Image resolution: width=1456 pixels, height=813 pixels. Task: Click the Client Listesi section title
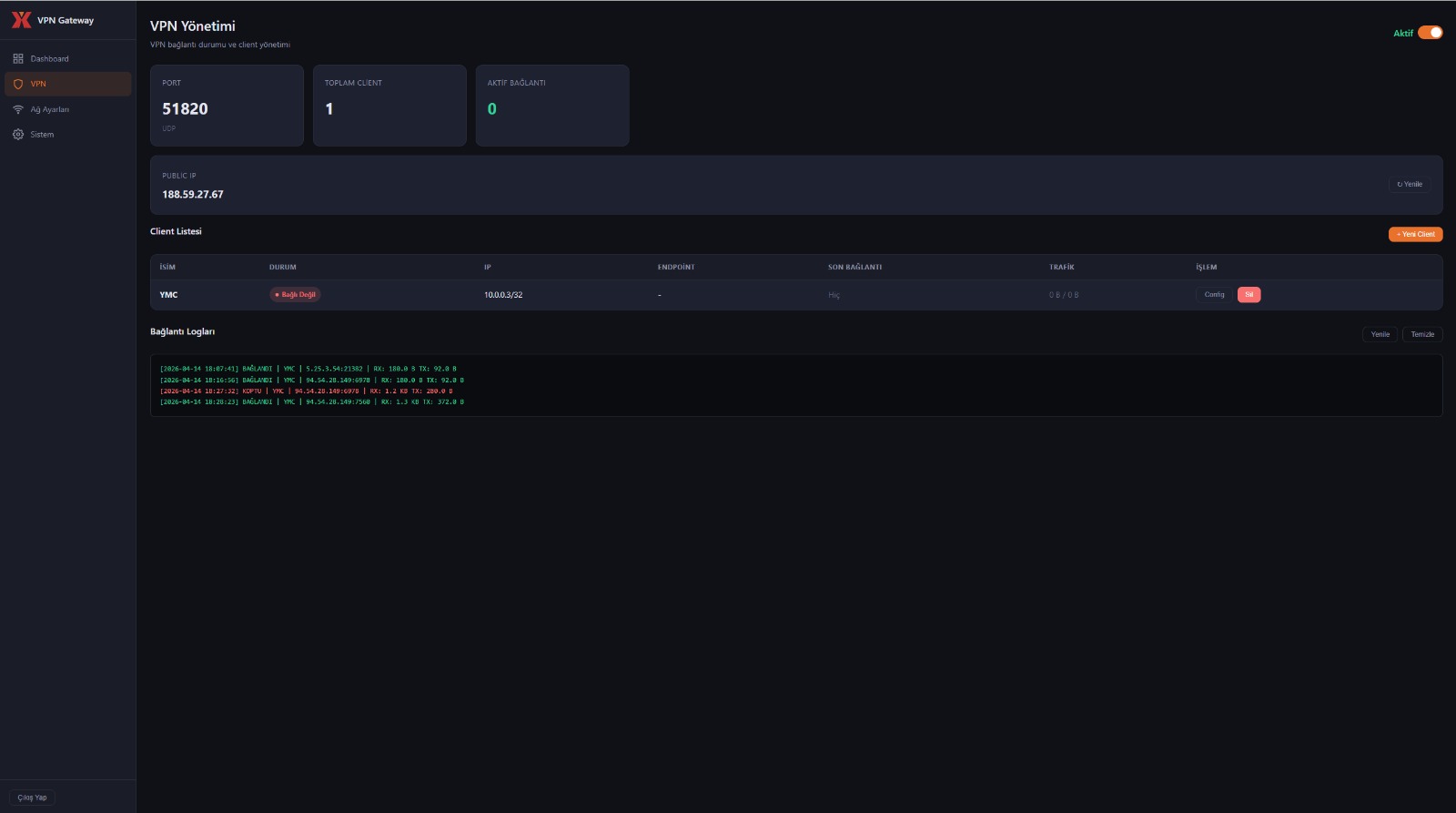176,231
